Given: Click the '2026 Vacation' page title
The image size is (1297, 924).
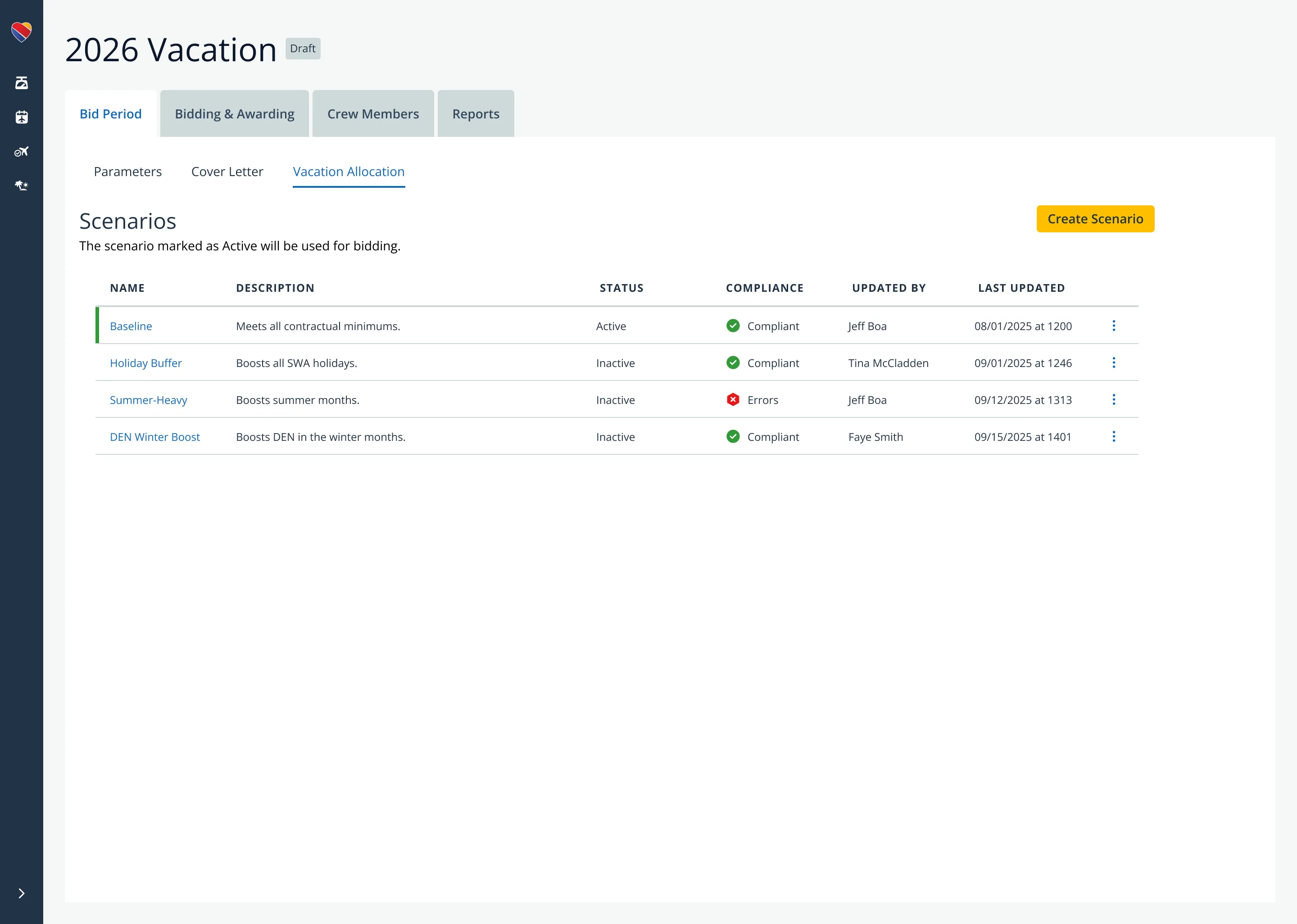Looking at the screenshot, I should [x=171, y=50].
